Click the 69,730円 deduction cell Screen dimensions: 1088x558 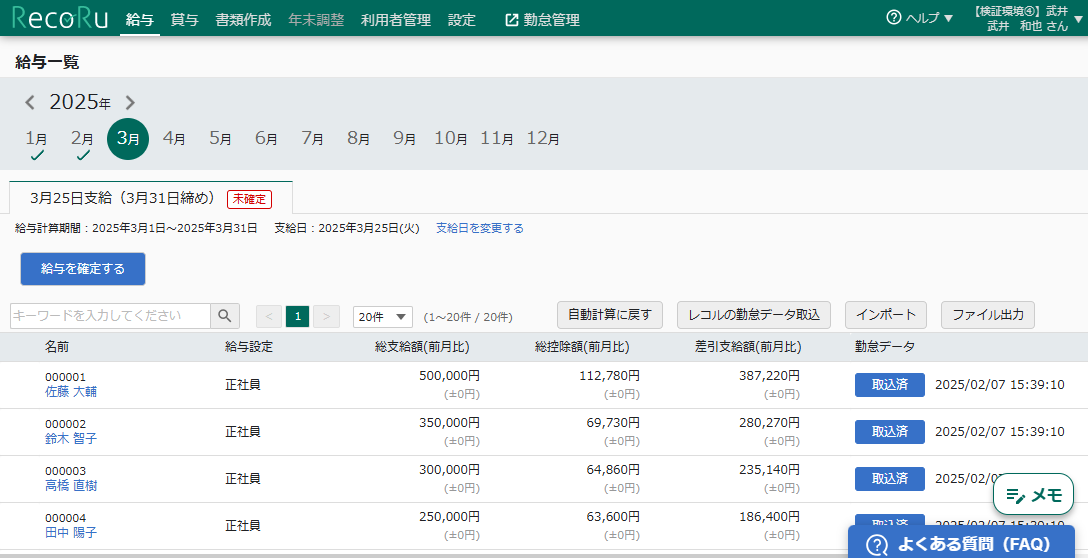(613, 423)
